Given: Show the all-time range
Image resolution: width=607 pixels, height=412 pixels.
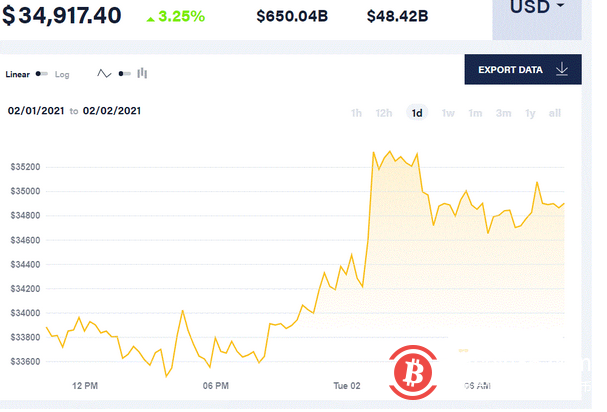Looking at the screenshot, I should point(555,113).
